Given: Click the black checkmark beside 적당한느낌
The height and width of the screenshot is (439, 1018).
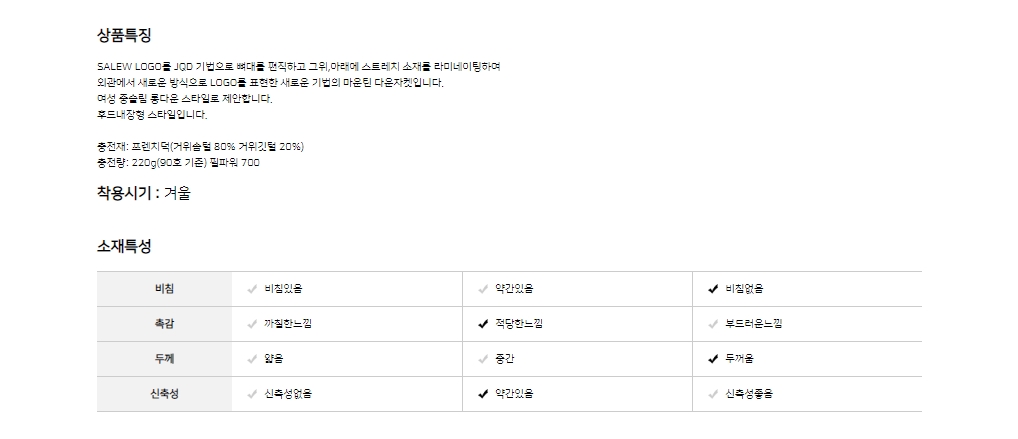Looking at the screenshot, I should click(483, 324).
